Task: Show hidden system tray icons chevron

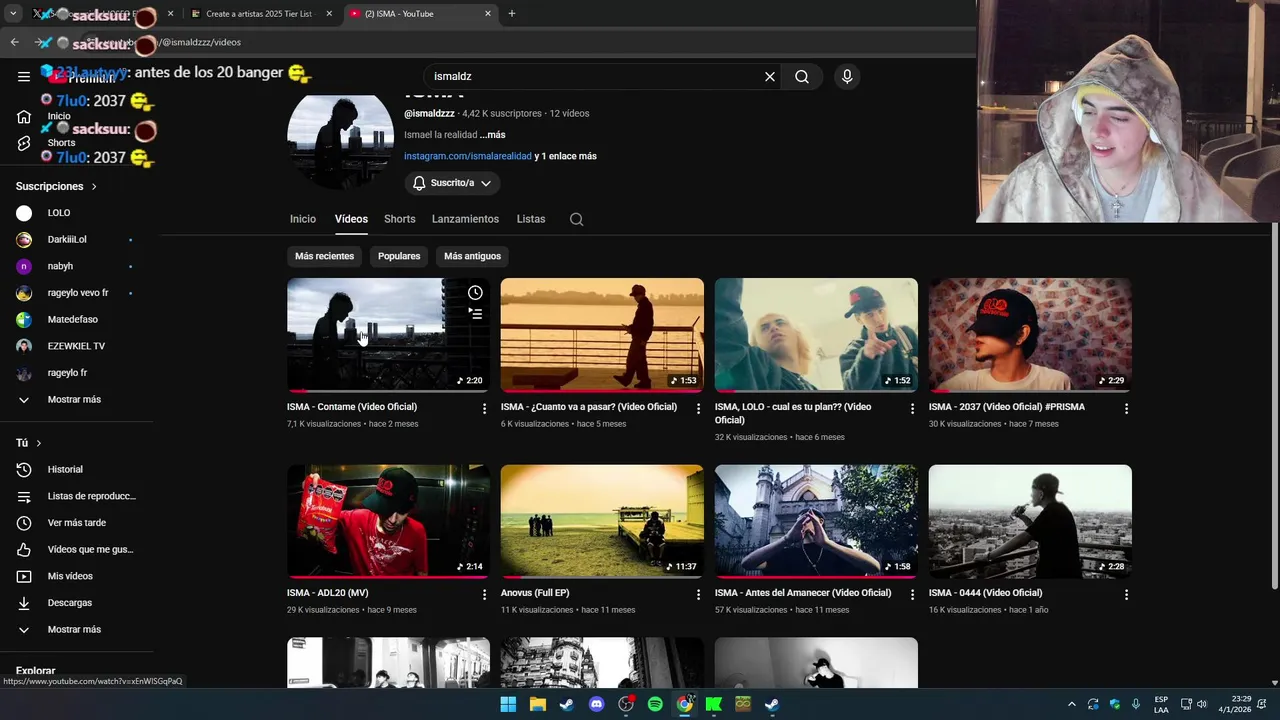Action: [1071, 704]
